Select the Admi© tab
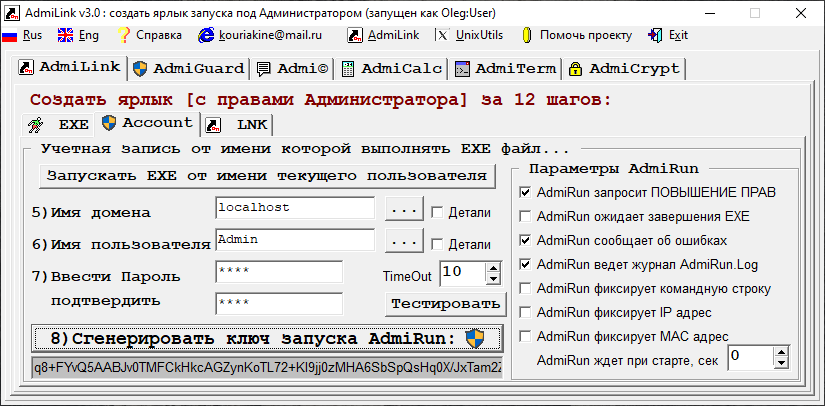 click(x=293, y=69)
